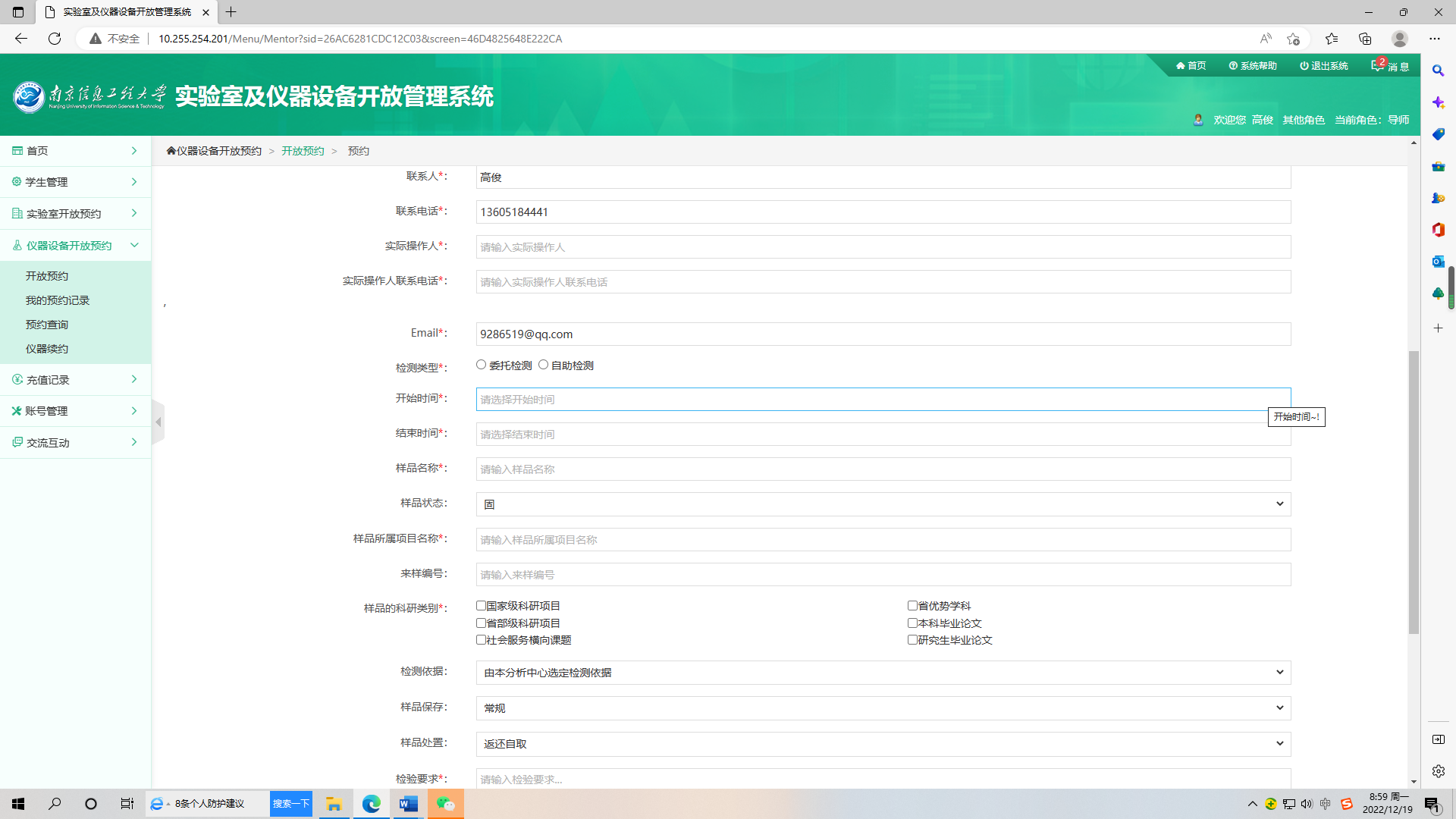The width and height of the screenshot is (1456, 819).
Task: Check 国家级科研项目 checkbox
Action: 481,606
